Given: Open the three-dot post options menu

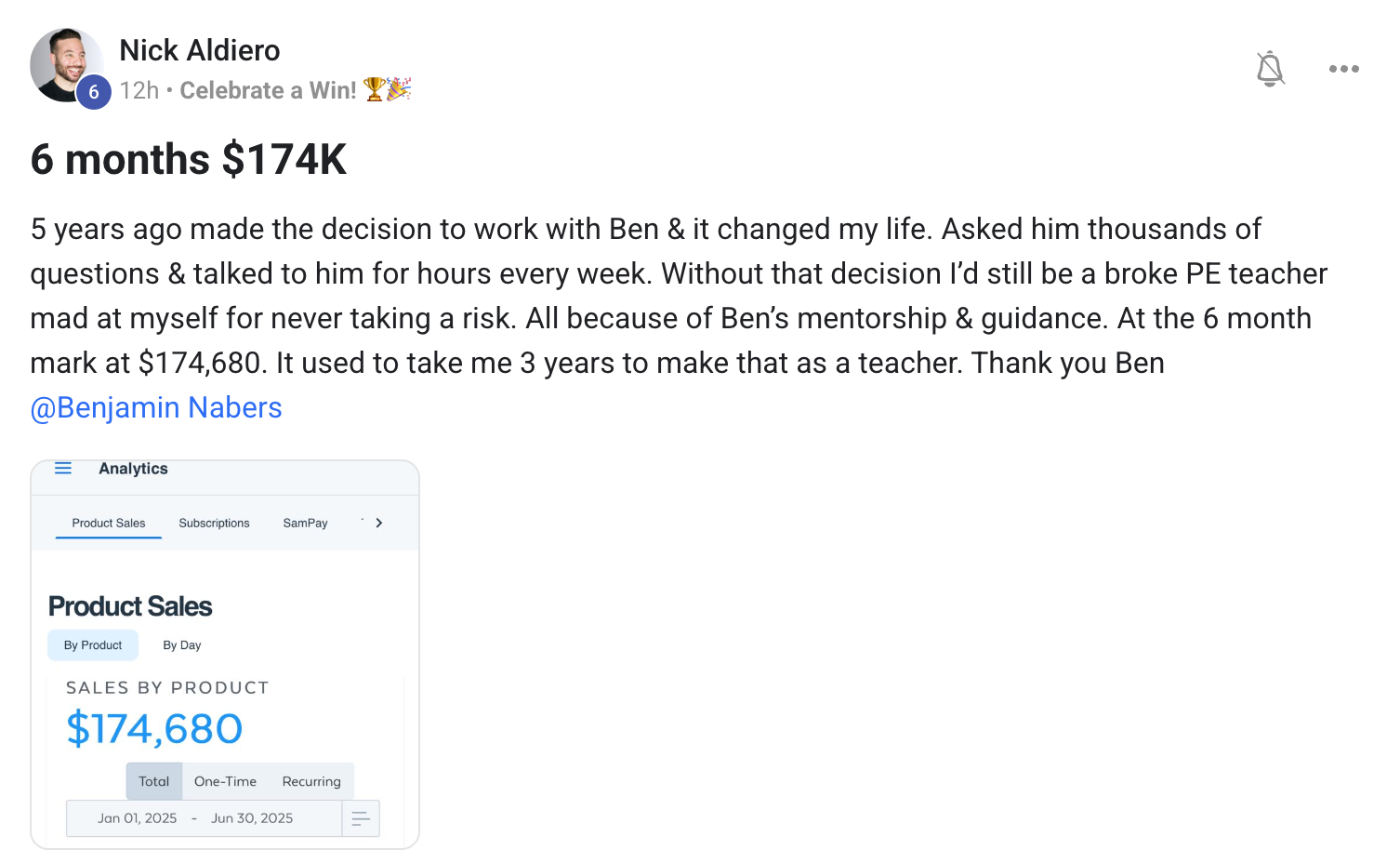Looking at the screenshot, I should point(1343,69).
